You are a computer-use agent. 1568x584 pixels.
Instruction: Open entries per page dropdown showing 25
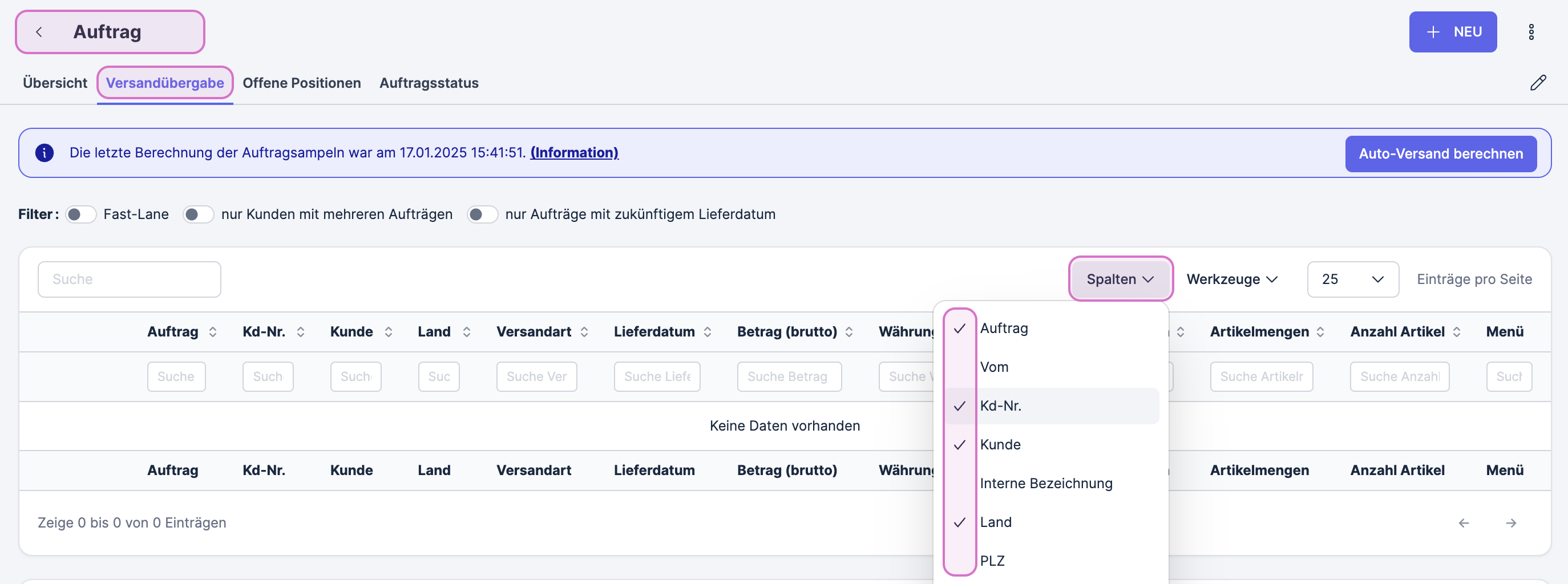[1352, 279]
